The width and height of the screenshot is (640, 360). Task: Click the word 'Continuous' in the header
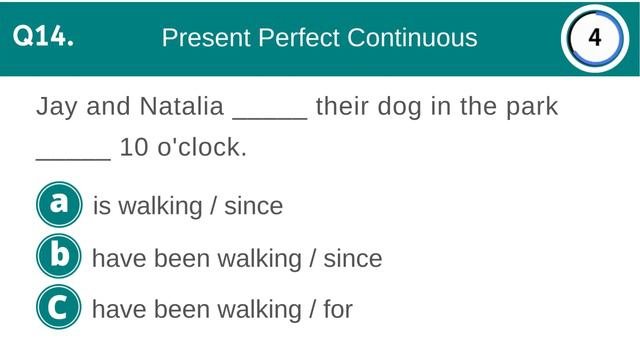pyautogui.click(x=412, y=38)
